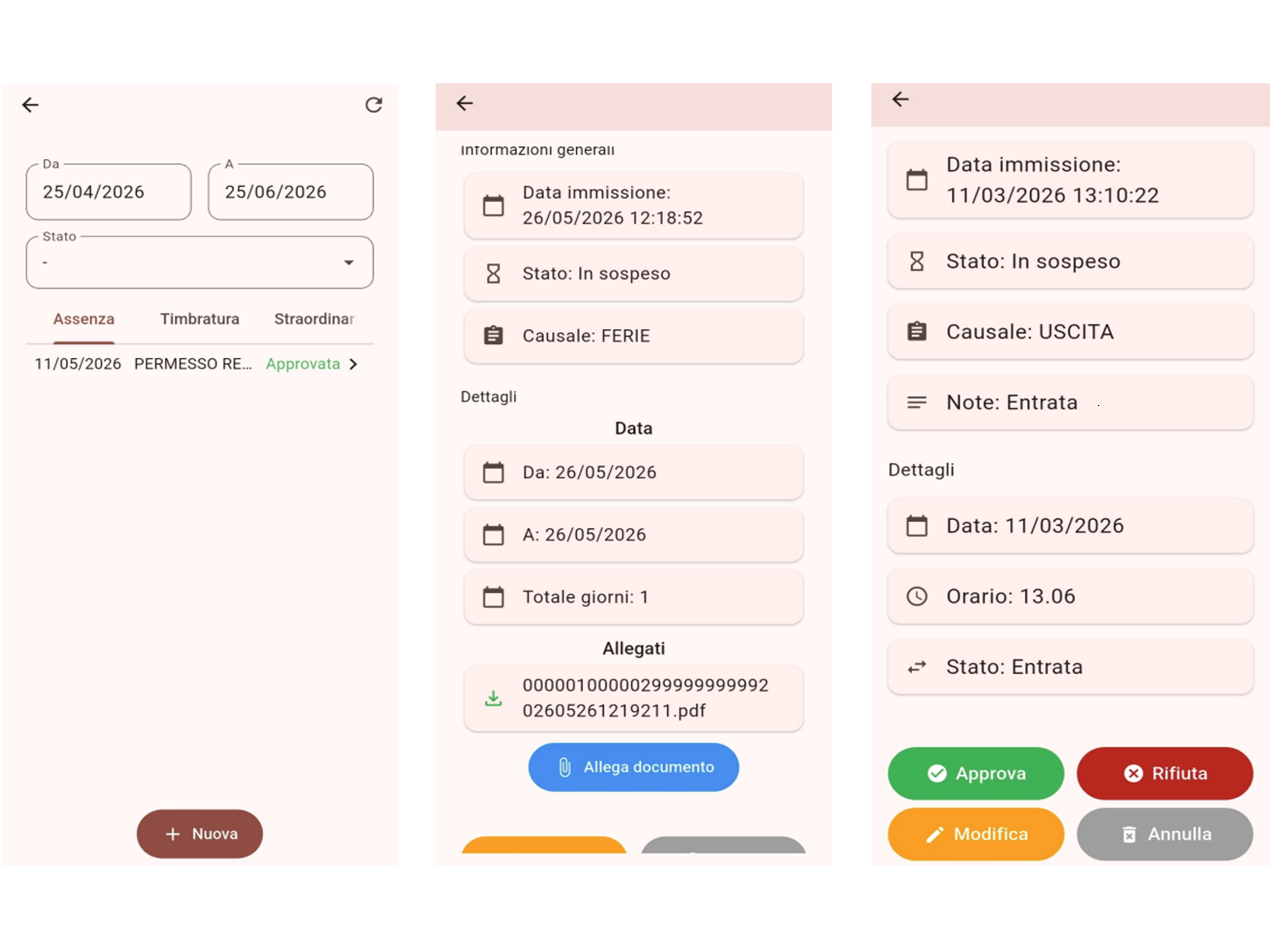The height and width of the screenshot is (952, 1270).
Task: Open the 11/05/2026 PERMESSO request row
Action: pos(199,364)
